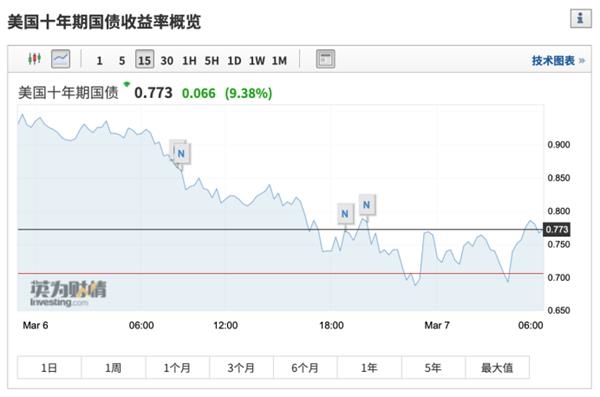
Task: Switch to the 3个月 range tab
Action: pos(241,368)
